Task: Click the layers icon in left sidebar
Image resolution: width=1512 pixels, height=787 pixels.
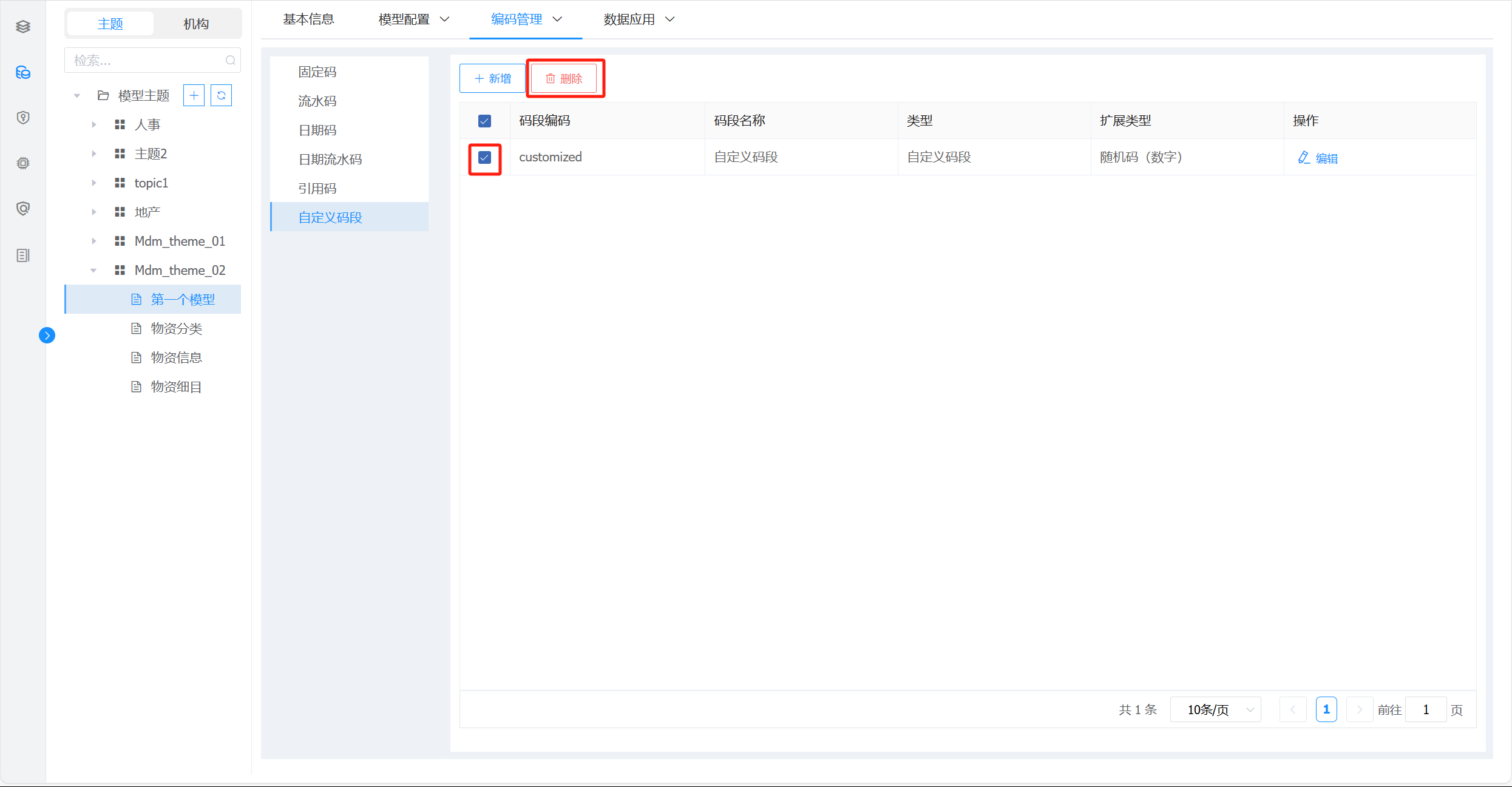Action: [x=23, y=27]
